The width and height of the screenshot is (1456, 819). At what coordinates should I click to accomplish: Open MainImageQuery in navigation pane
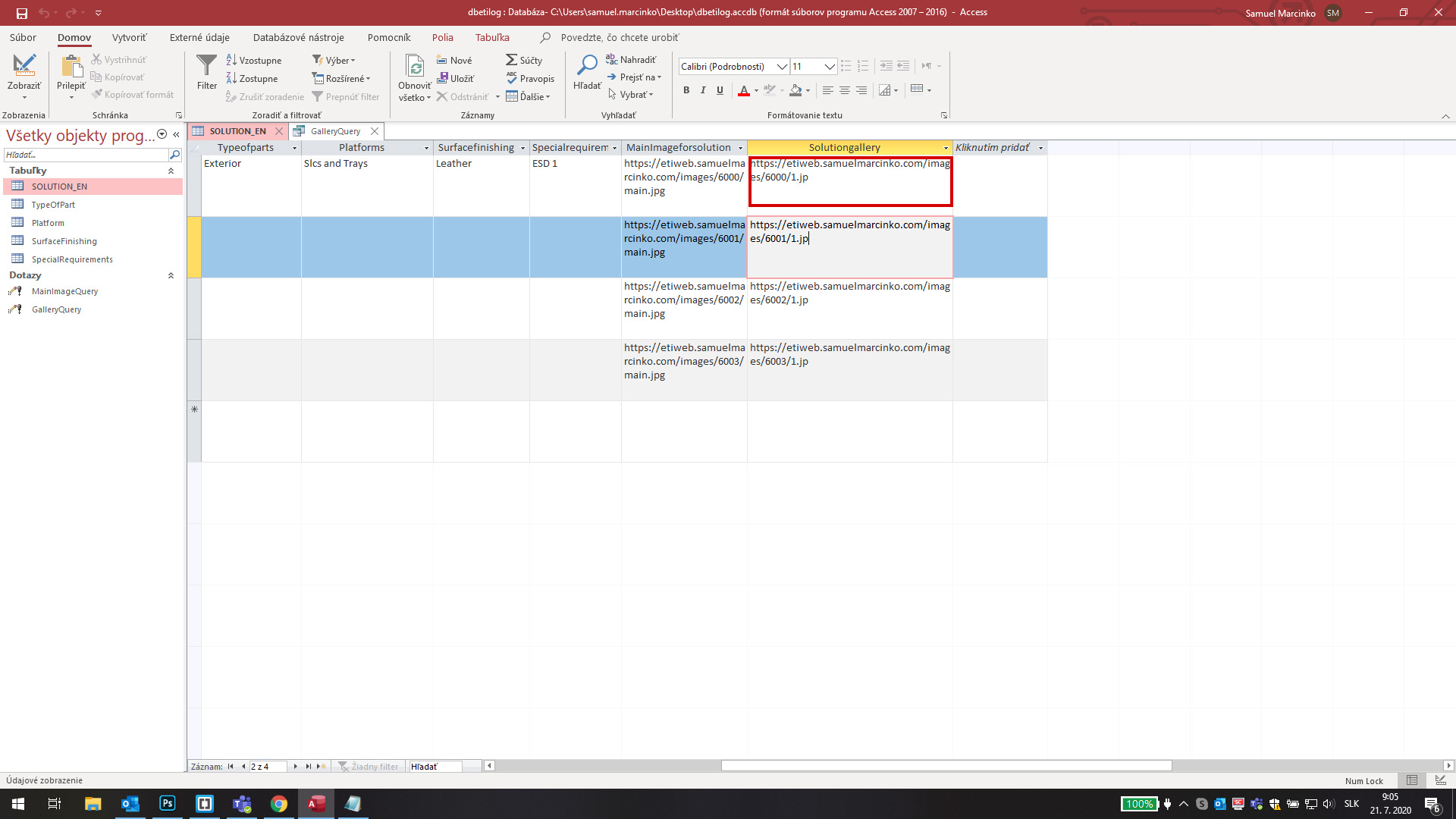[x=64, y=291]
